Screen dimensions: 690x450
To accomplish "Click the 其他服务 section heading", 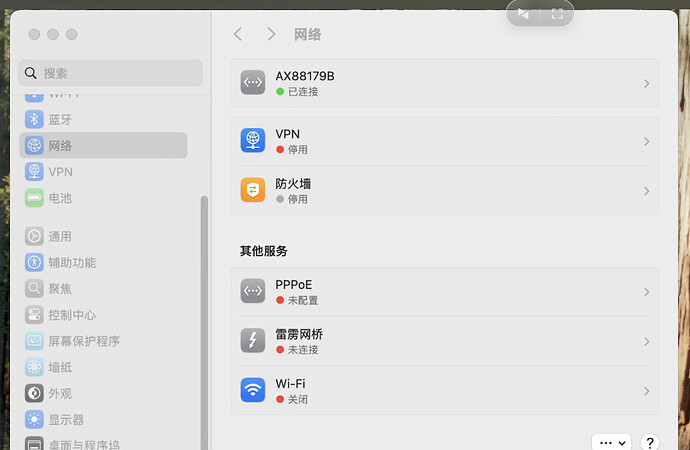I will (264, 251).
